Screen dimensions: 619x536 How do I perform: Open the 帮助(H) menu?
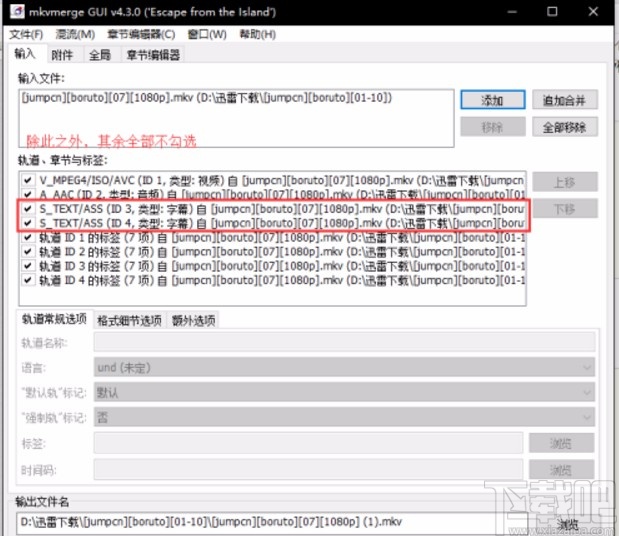pos(257,35)
